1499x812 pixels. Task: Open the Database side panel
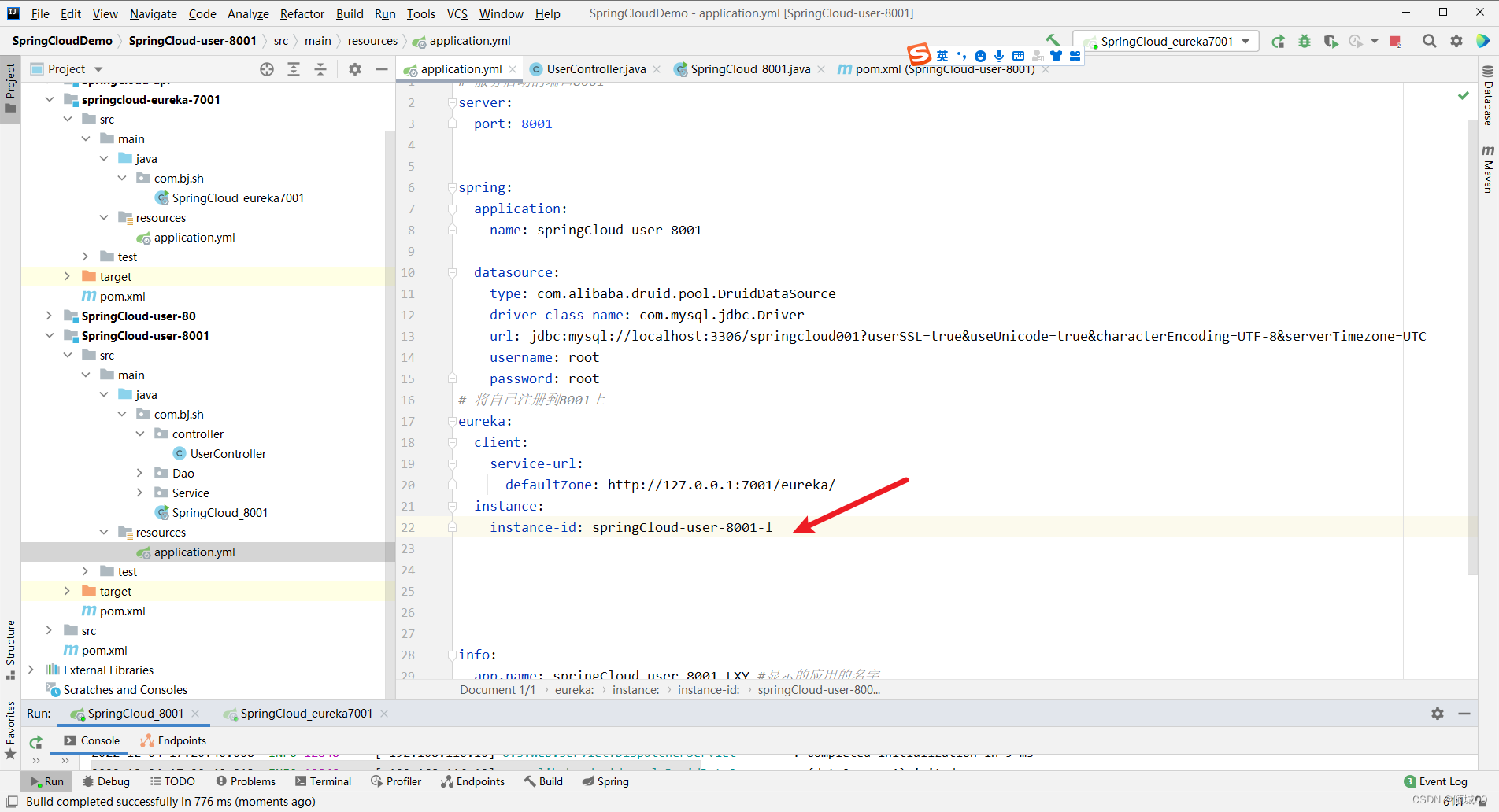[x=1488, y=96]
